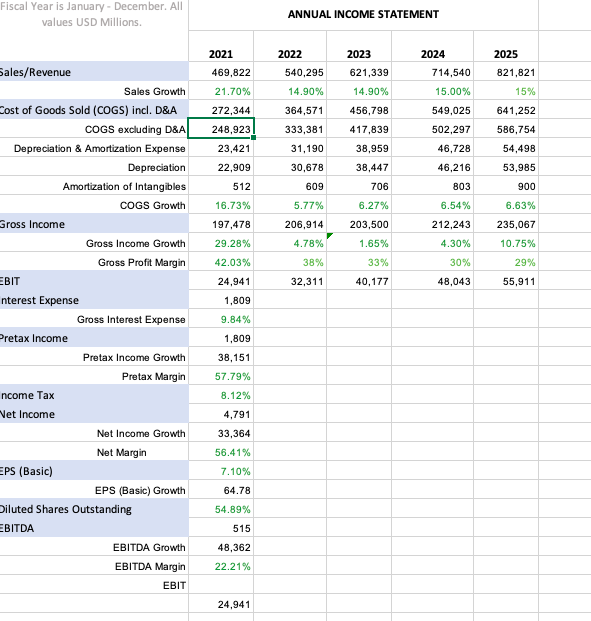The width and height of the screenshot is (591, 621).
Task: Click the 2022 Gross Profit Margin value 38%
Action: point(290,262)
